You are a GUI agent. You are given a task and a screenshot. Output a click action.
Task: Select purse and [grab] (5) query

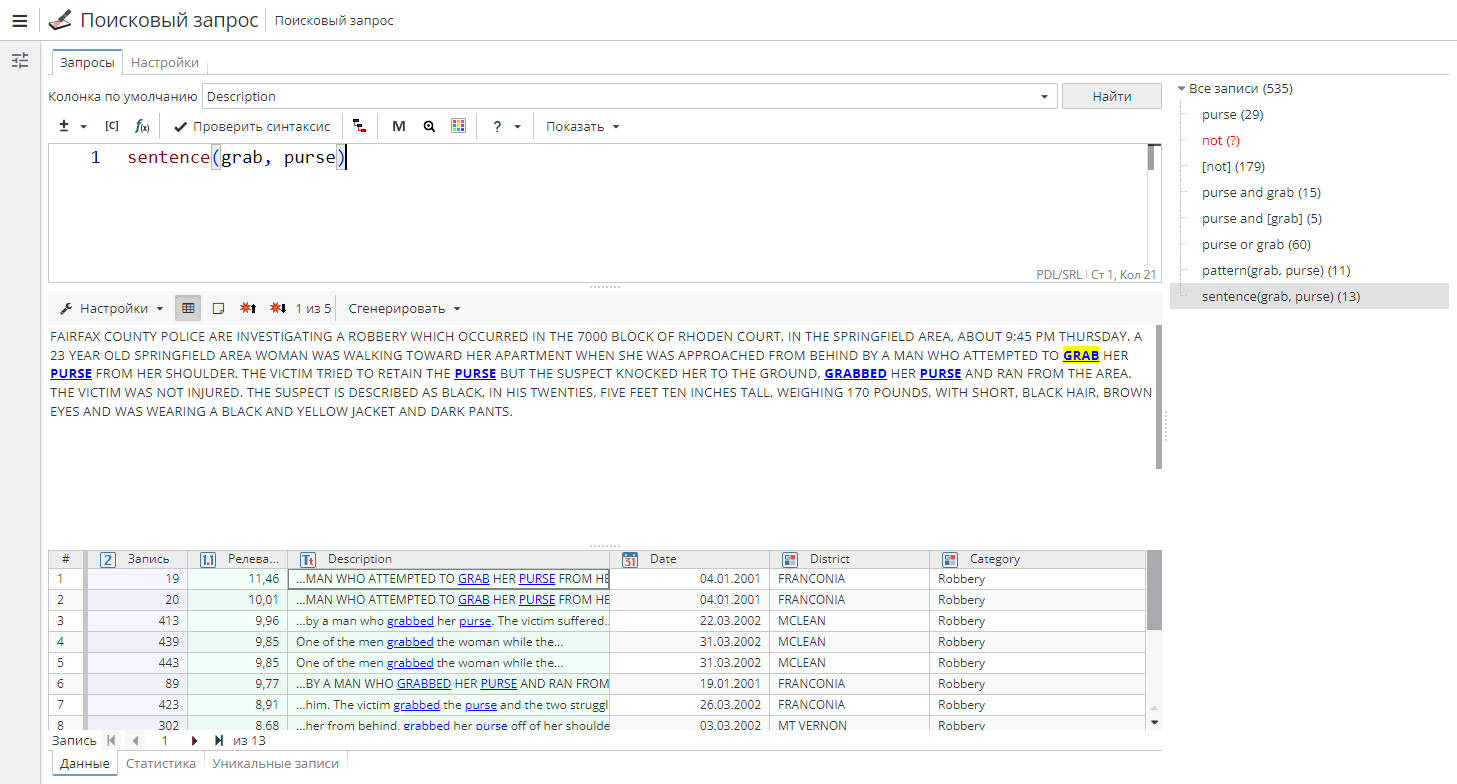[x=1262, y=218]
